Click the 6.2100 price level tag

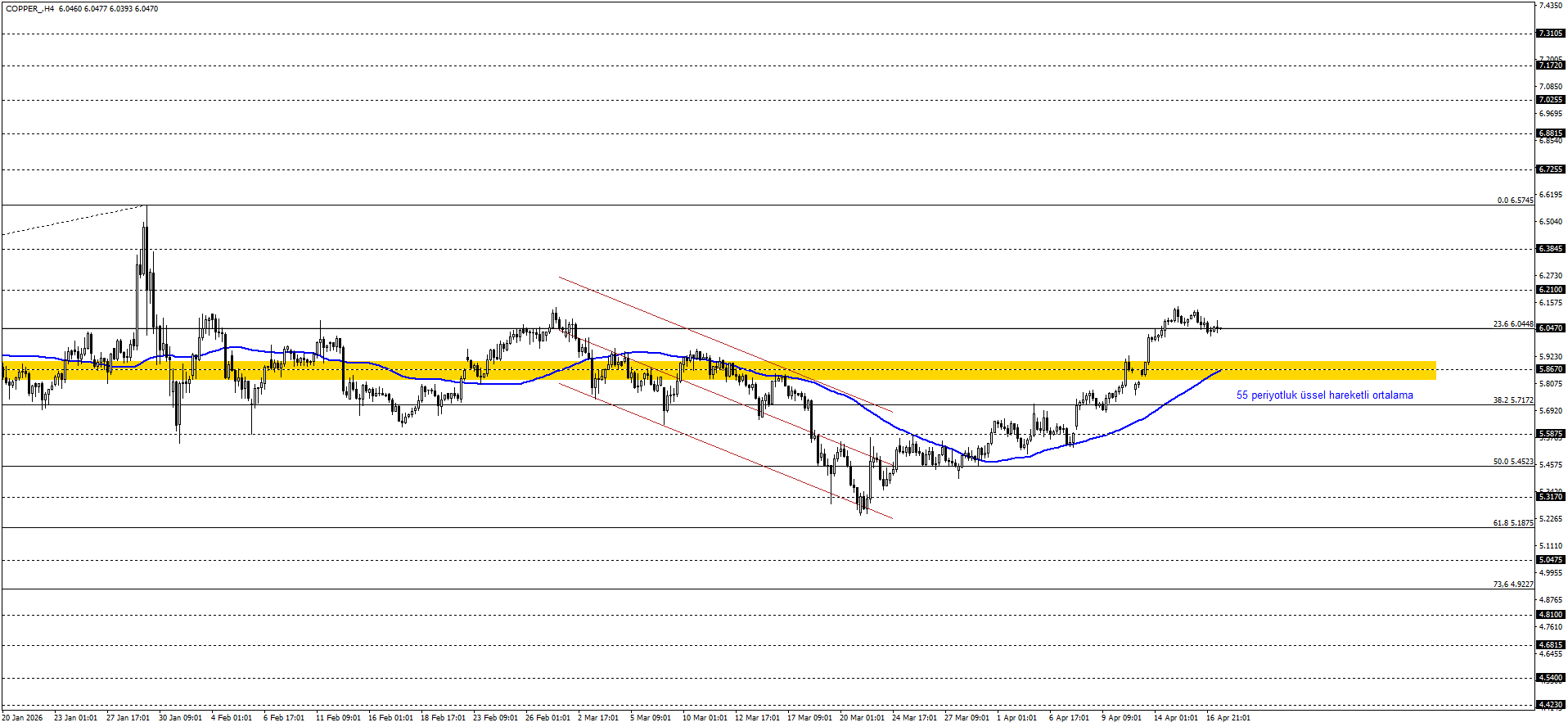[1551, 290]
